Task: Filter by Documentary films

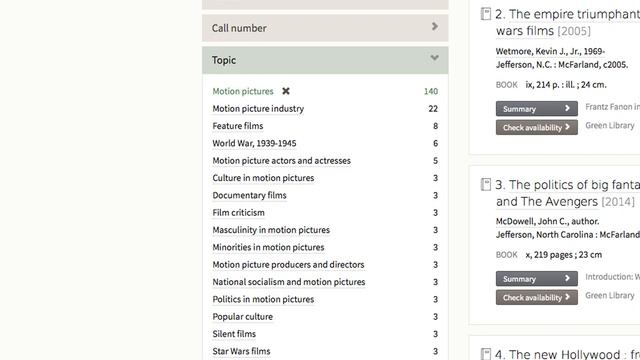Action: pos(249,195)
